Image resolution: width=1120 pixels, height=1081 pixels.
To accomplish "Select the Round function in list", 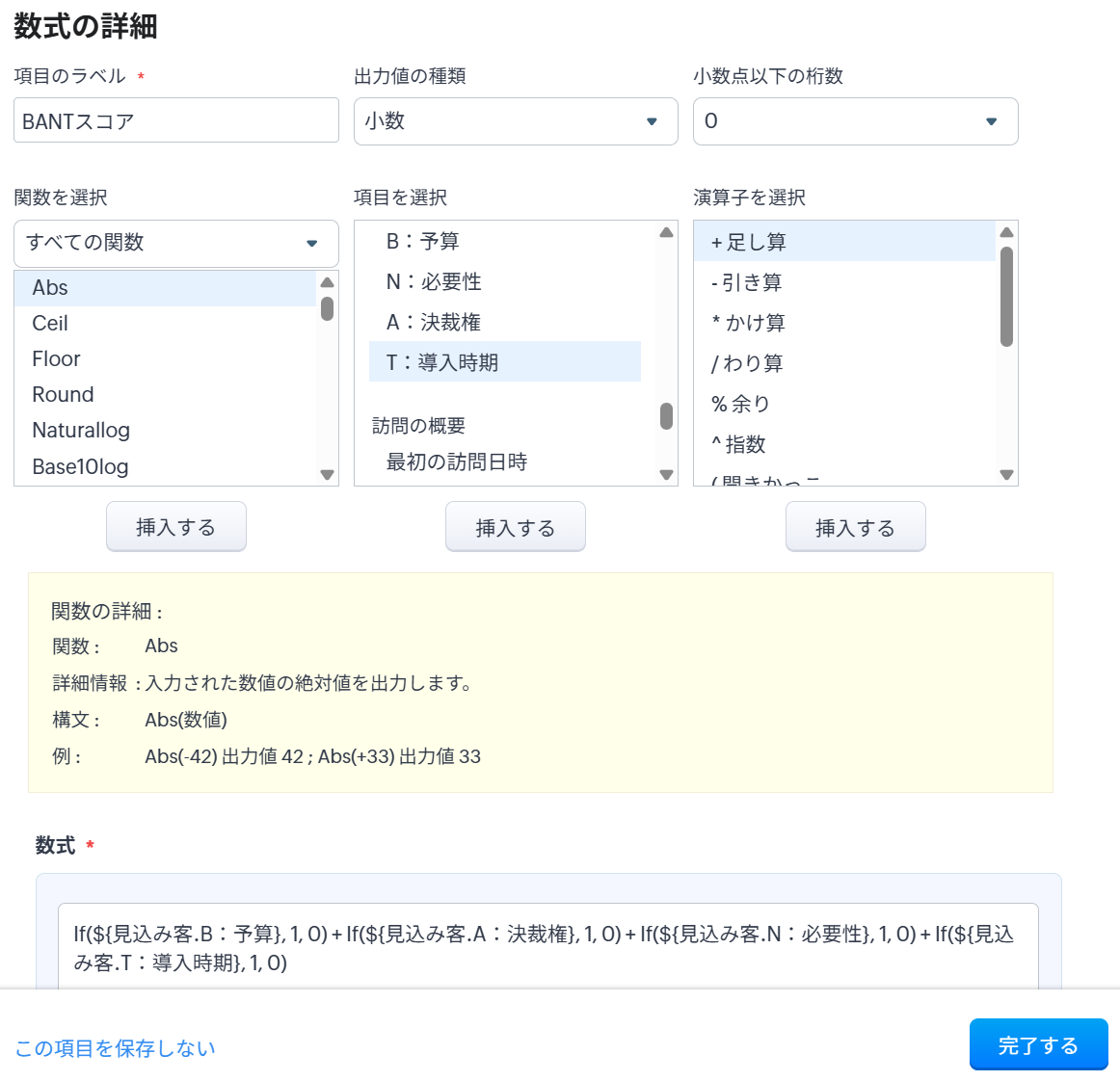I will click(63, 395).
